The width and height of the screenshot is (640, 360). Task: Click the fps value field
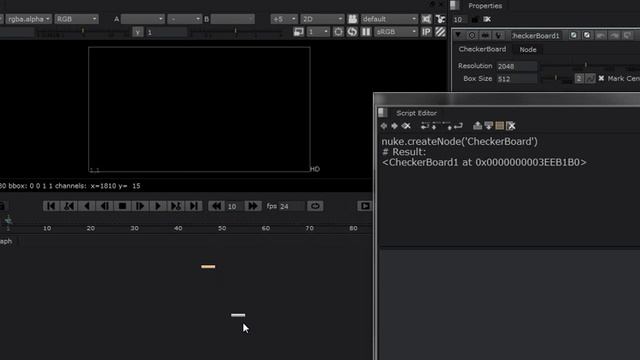click(291, 206)
